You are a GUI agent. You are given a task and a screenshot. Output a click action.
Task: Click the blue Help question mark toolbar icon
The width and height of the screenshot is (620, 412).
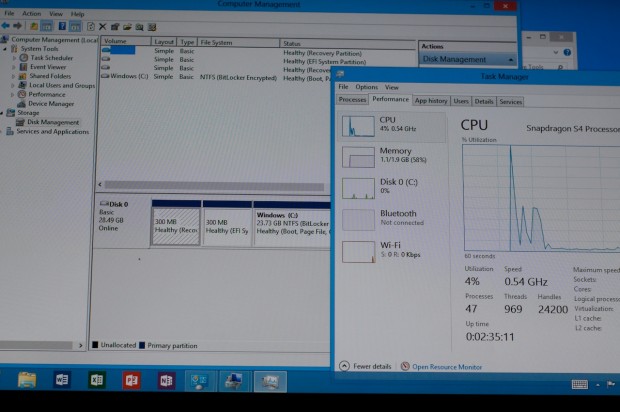pyautogui.click(x=62, y=26)
